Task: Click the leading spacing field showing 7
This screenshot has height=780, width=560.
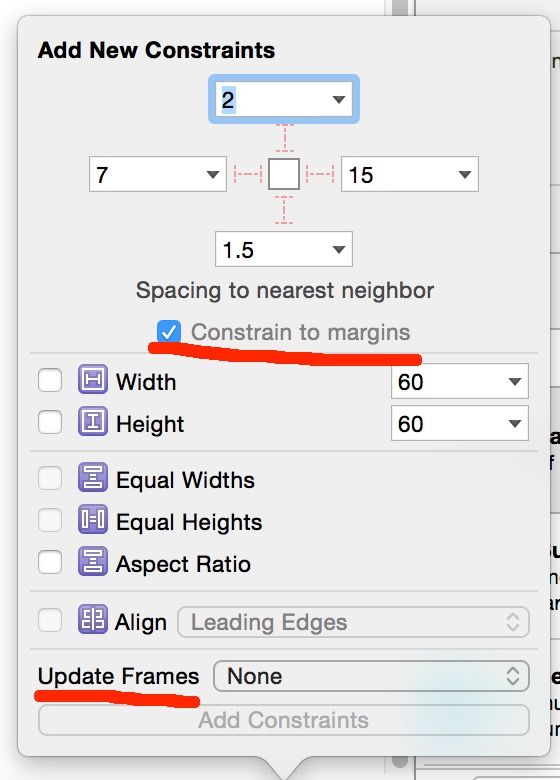Action: coord(158,175)
